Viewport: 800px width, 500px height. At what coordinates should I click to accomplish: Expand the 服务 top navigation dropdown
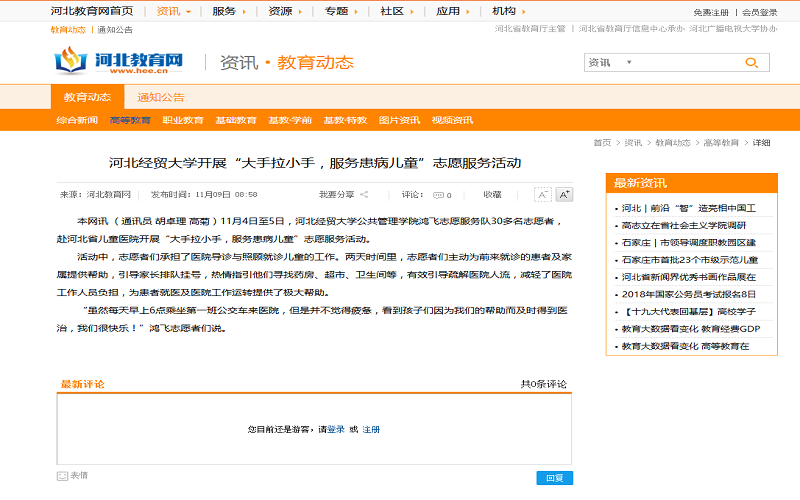click(246, 12)
